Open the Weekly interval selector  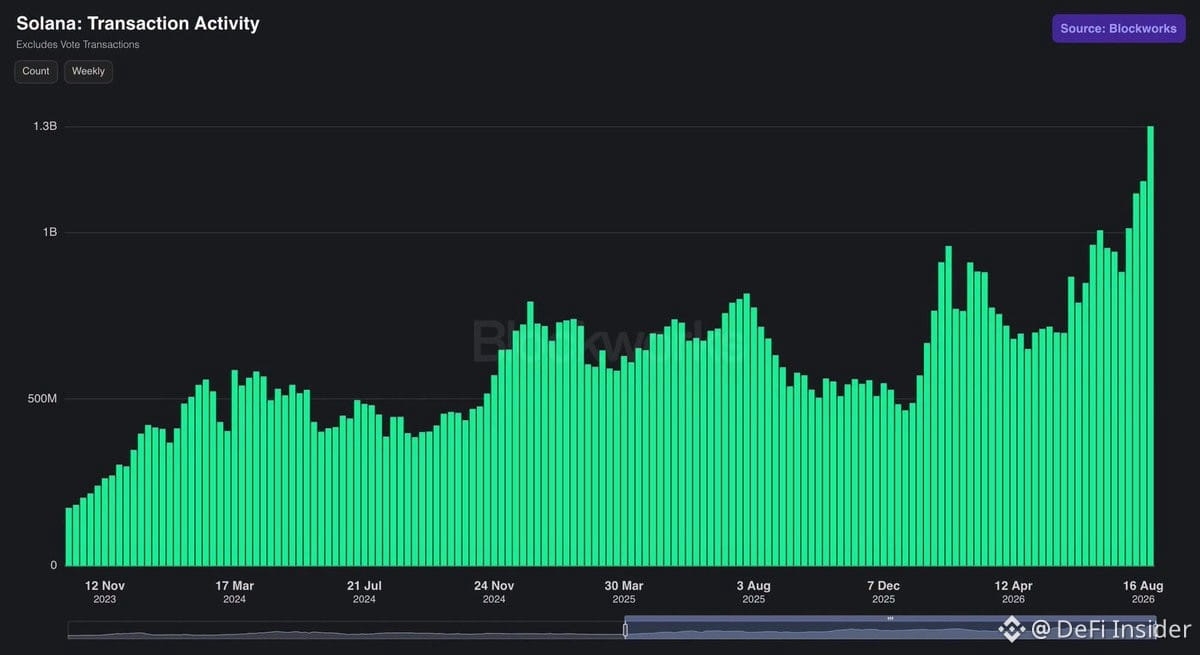pos(89,72)
